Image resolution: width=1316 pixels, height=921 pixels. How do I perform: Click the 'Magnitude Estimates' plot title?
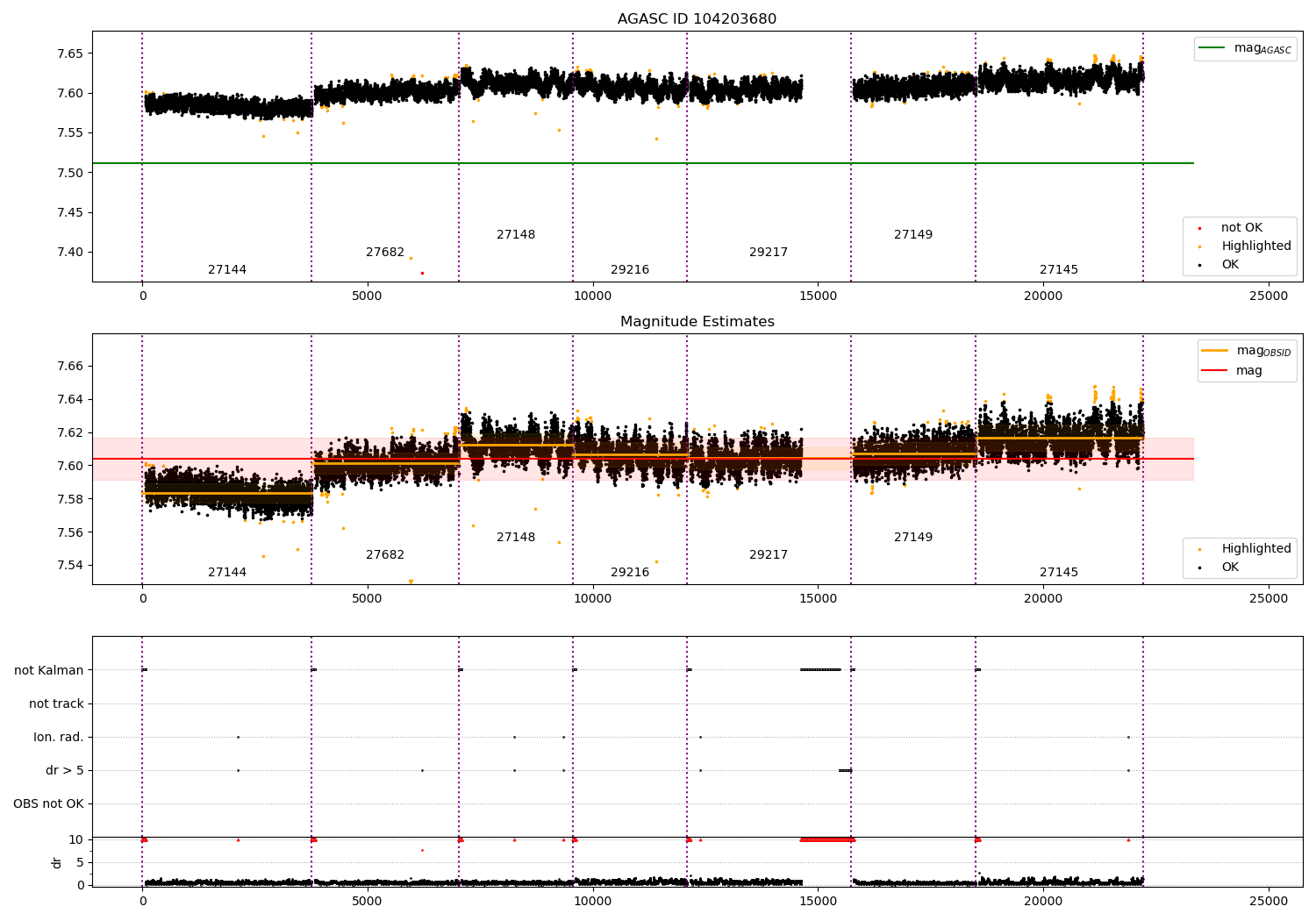tap(697, 322)
